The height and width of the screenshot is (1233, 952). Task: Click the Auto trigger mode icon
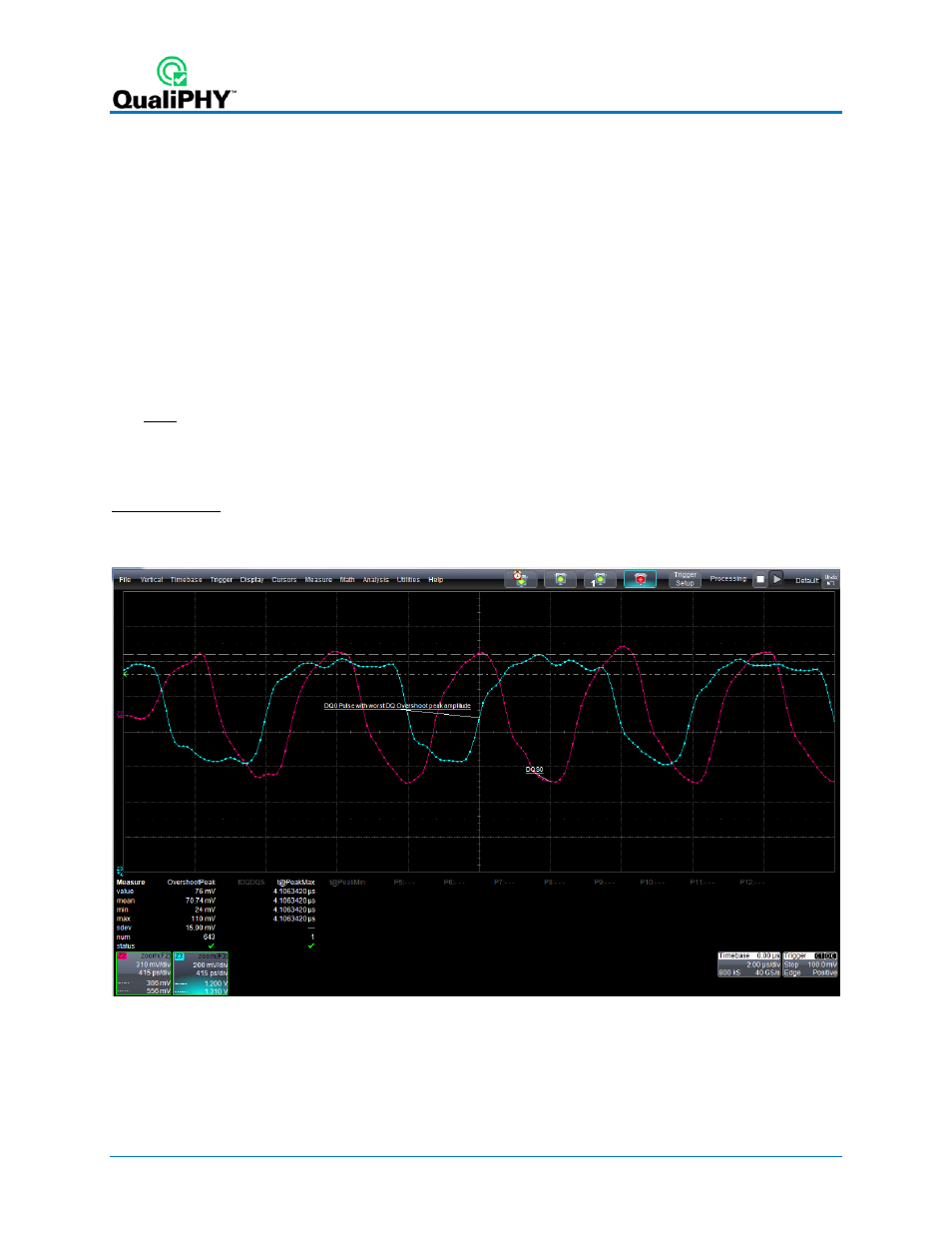(x=521, y=579)
